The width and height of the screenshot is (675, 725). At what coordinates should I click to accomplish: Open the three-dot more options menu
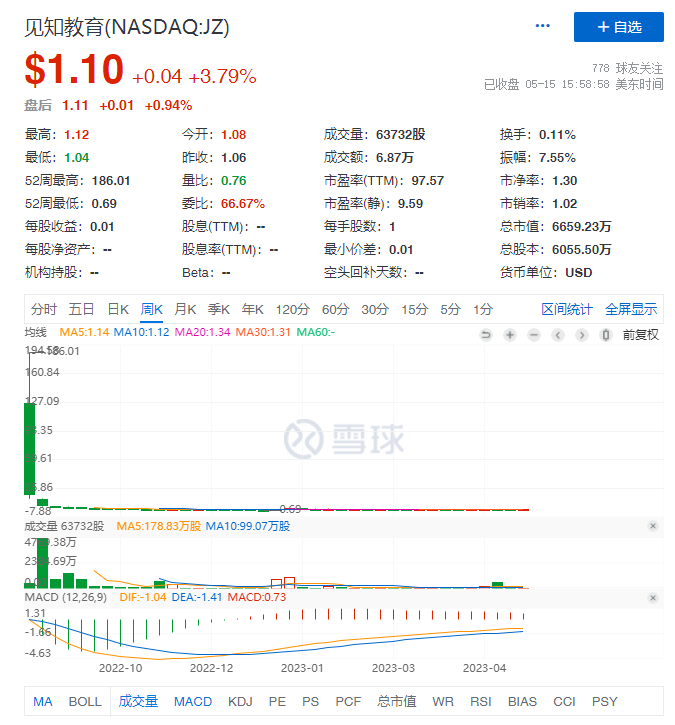[x=542, y=26]
